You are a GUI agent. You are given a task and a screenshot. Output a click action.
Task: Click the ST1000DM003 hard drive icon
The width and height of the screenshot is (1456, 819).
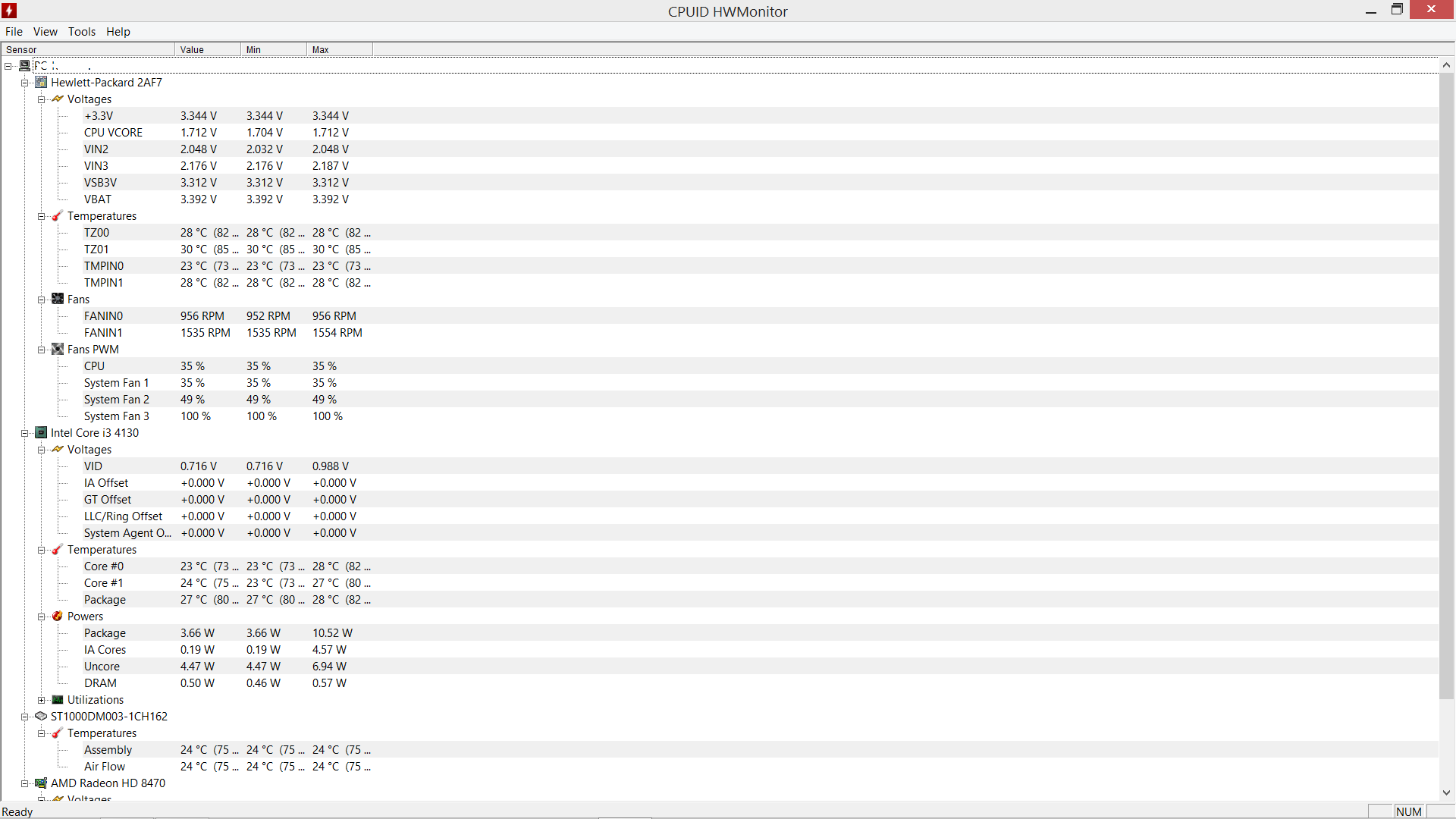pyautogui.click(x=41, y=716)
